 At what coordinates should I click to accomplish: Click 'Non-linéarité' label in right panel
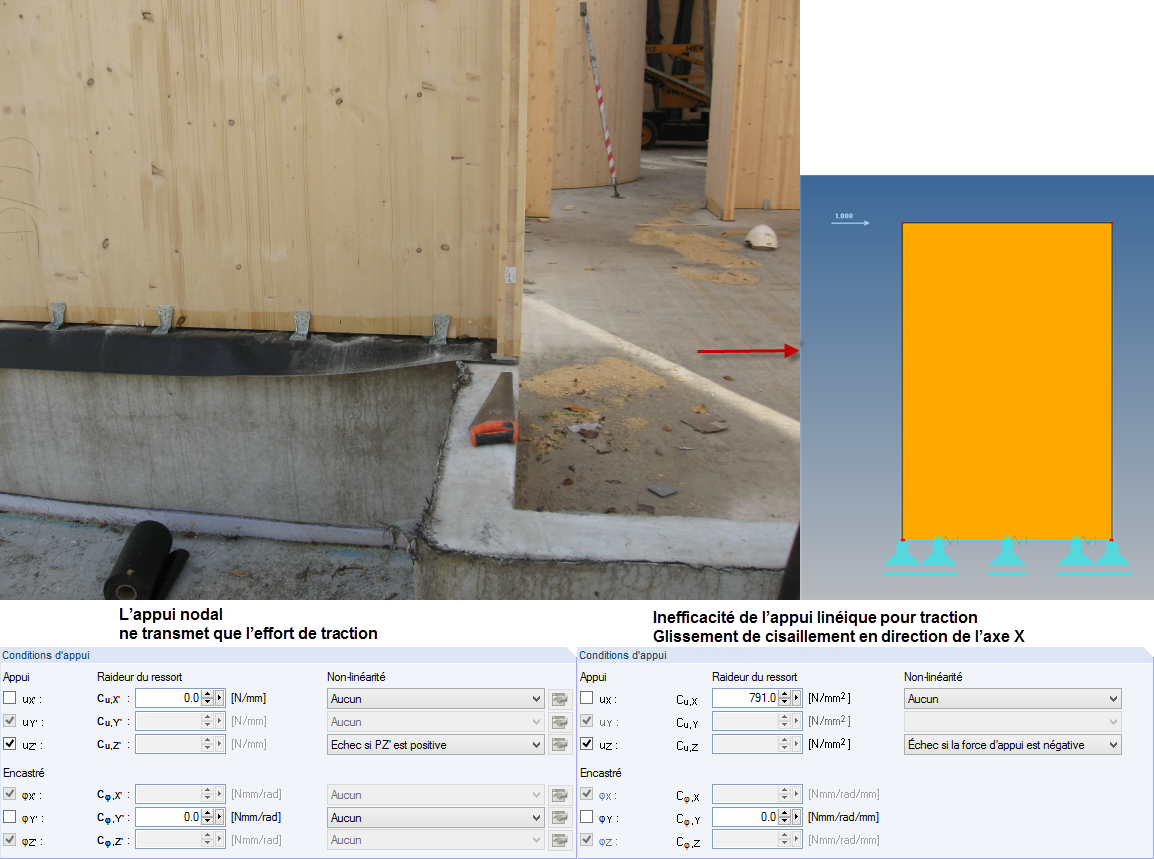tap(932, 676)
